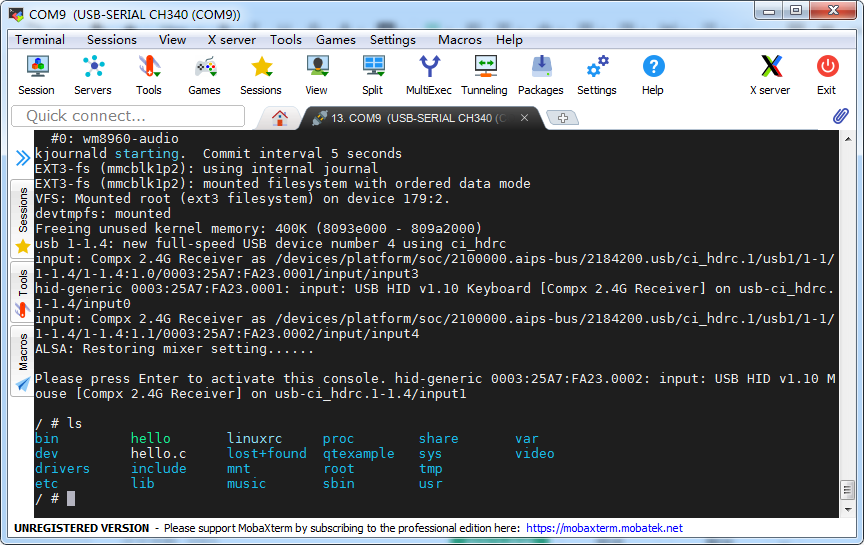Click the 'linuxrc' entry in listing
Image resolution: width=864 pixels, height=545 pixels.
click(255, 439)
